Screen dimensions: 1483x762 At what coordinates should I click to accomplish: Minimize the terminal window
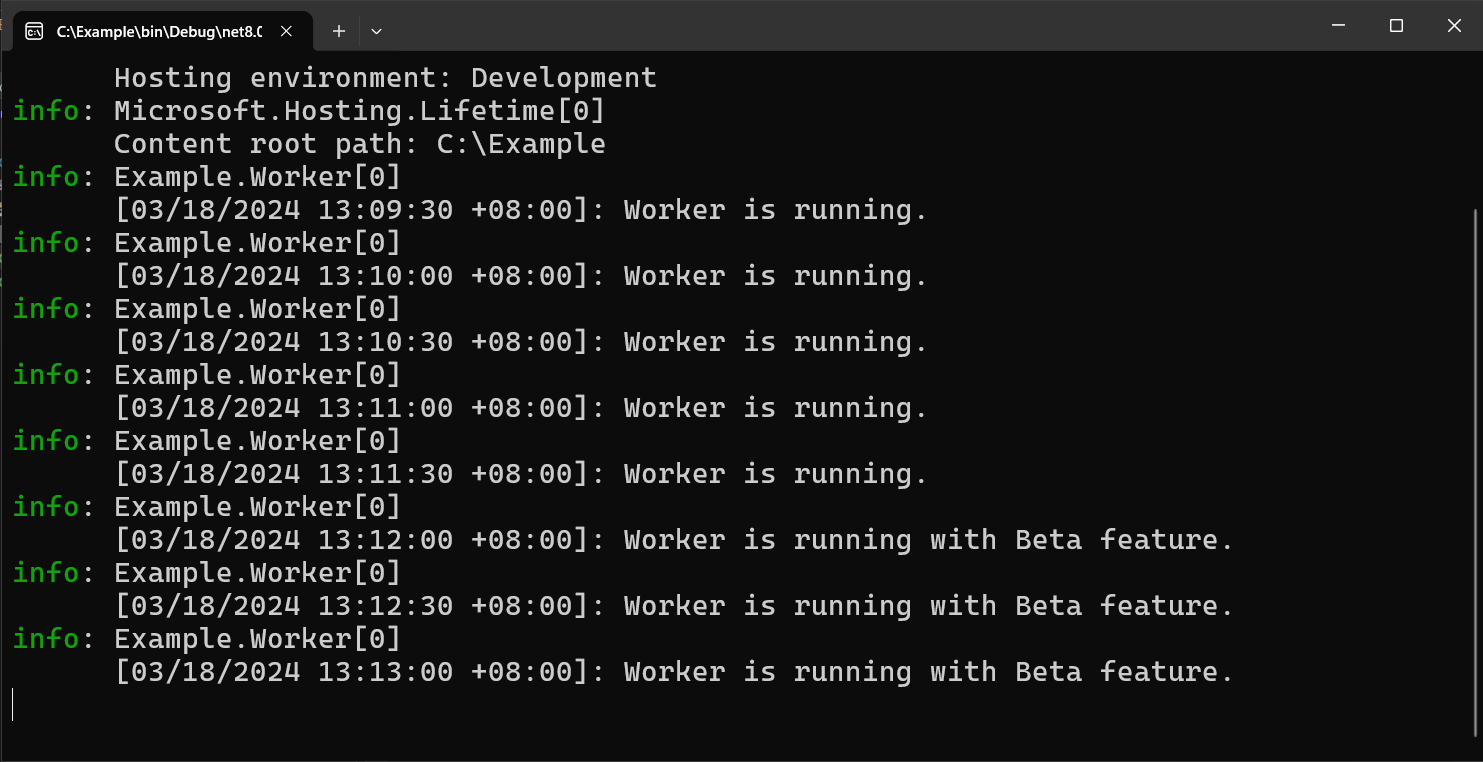click(x=1338, y=25)
